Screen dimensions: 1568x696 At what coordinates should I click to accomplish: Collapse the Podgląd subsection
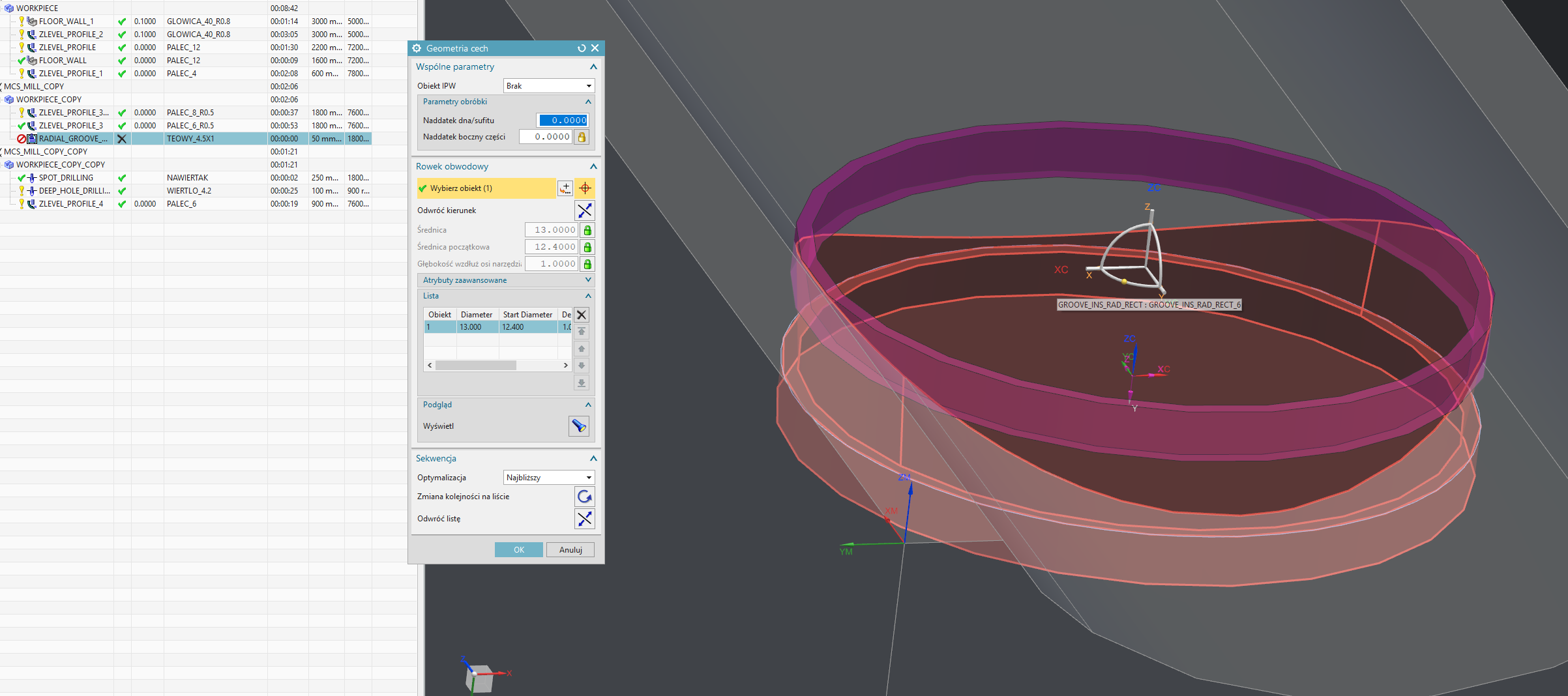point(588,405)
